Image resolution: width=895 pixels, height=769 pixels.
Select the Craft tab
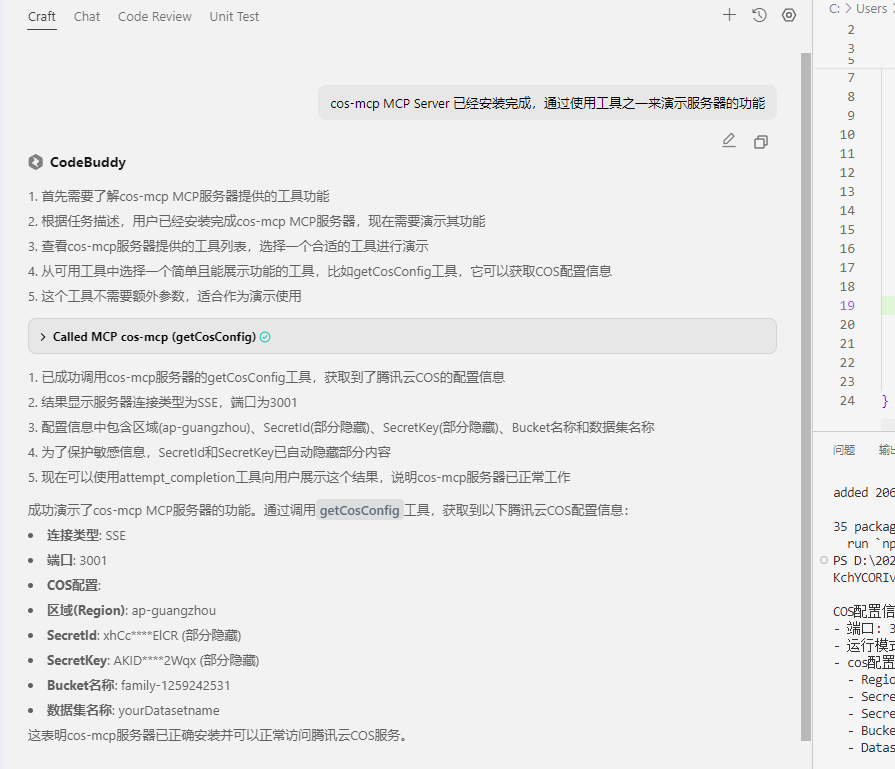pos(41,16)
